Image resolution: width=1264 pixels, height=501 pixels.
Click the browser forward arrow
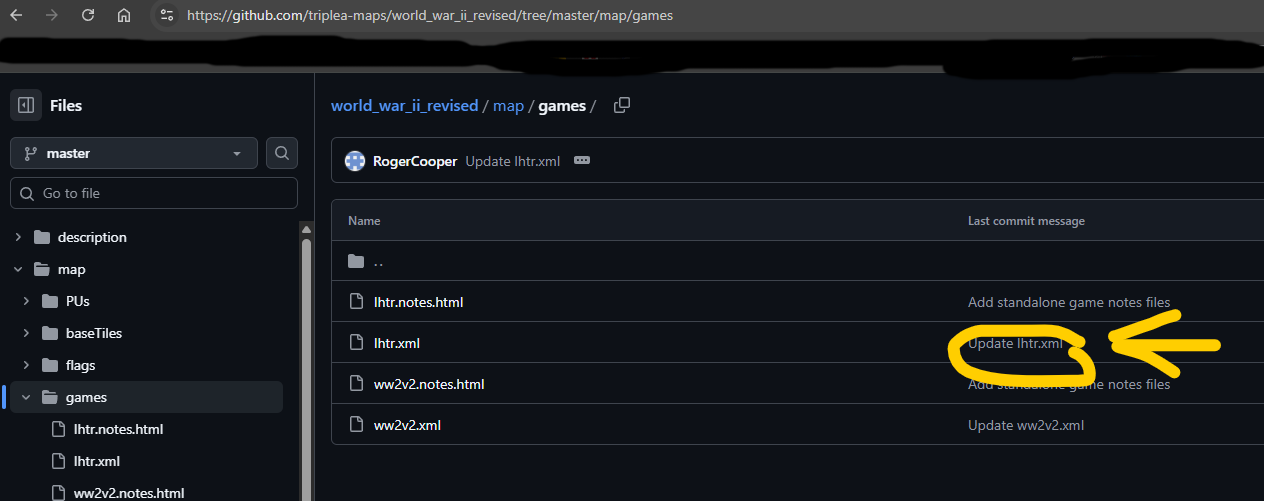click(52, 16)
